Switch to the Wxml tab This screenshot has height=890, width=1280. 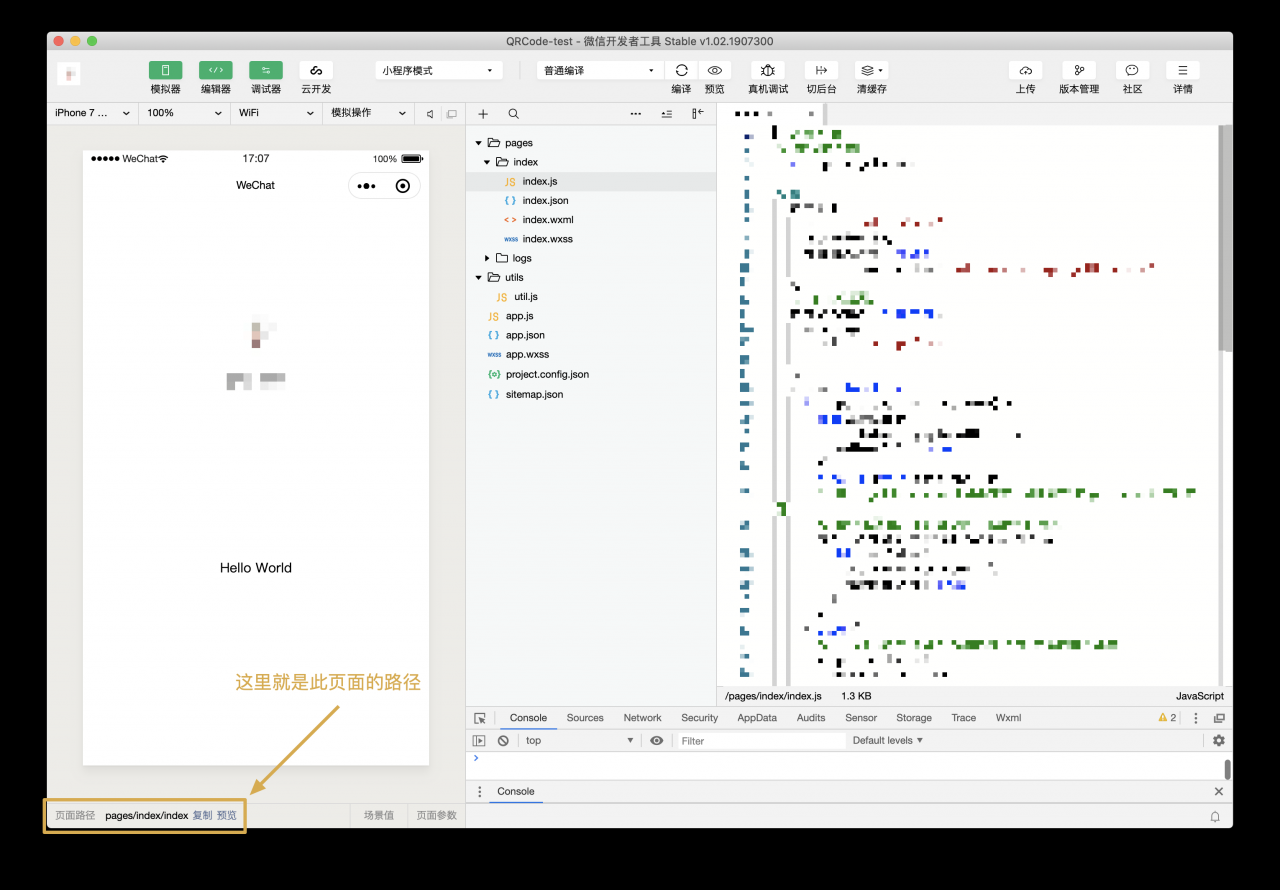point(1009,718)
